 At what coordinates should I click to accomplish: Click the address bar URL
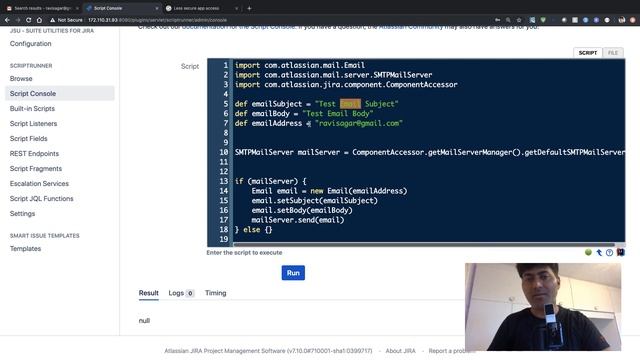[158, 20]
